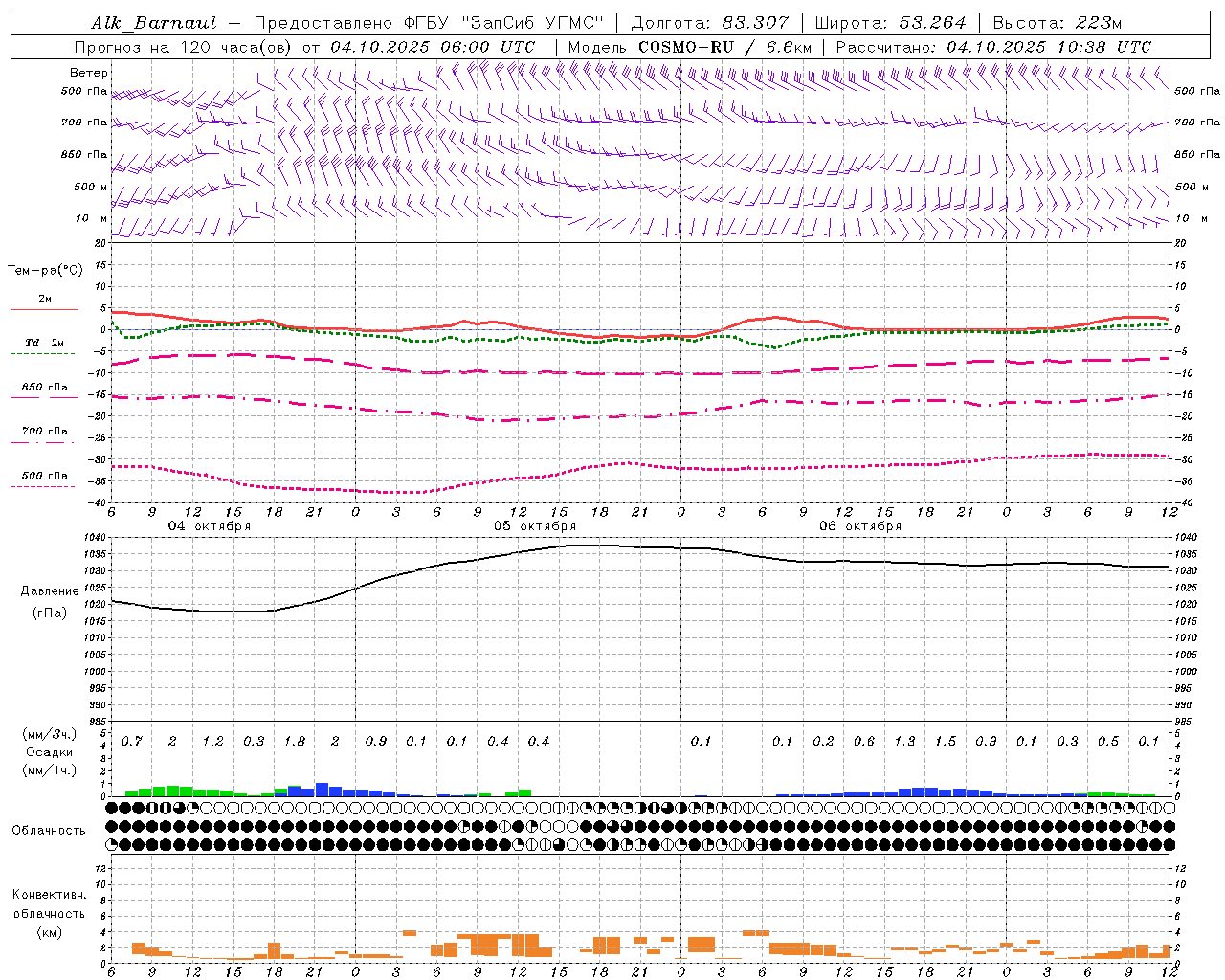This screenshot has width=1225, height=980.
Task: Click the 'Предоставлено ФГБУ ЗапСиб УГМС' provider text
Action: tap(429, 23)
